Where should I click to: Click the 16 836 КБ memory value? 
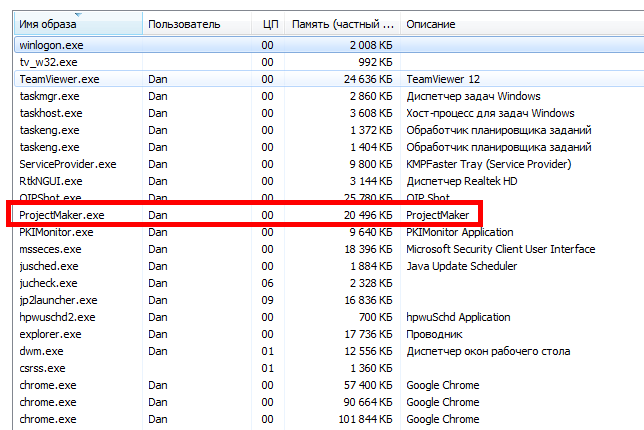click(x=368, y=300)
